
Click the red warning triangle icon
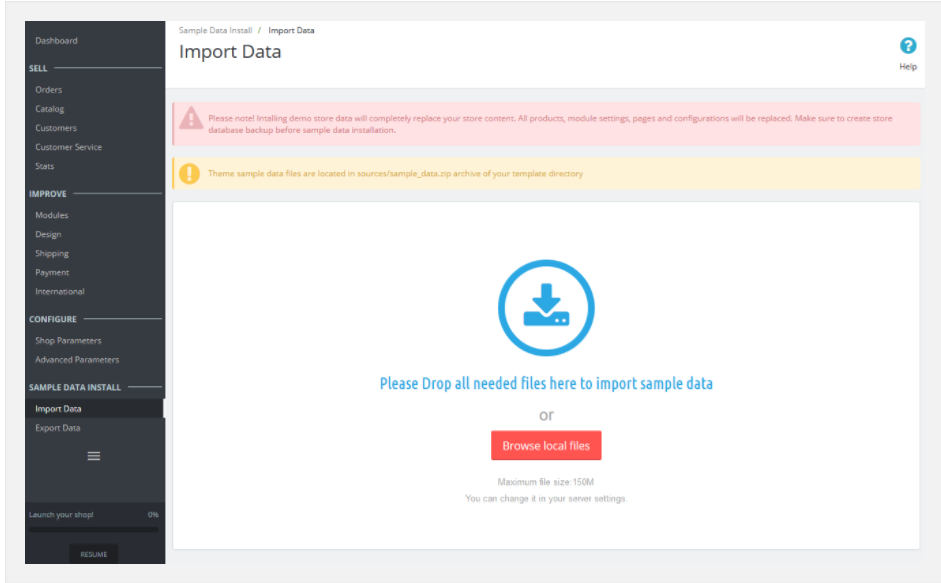[x=191, y=118]
